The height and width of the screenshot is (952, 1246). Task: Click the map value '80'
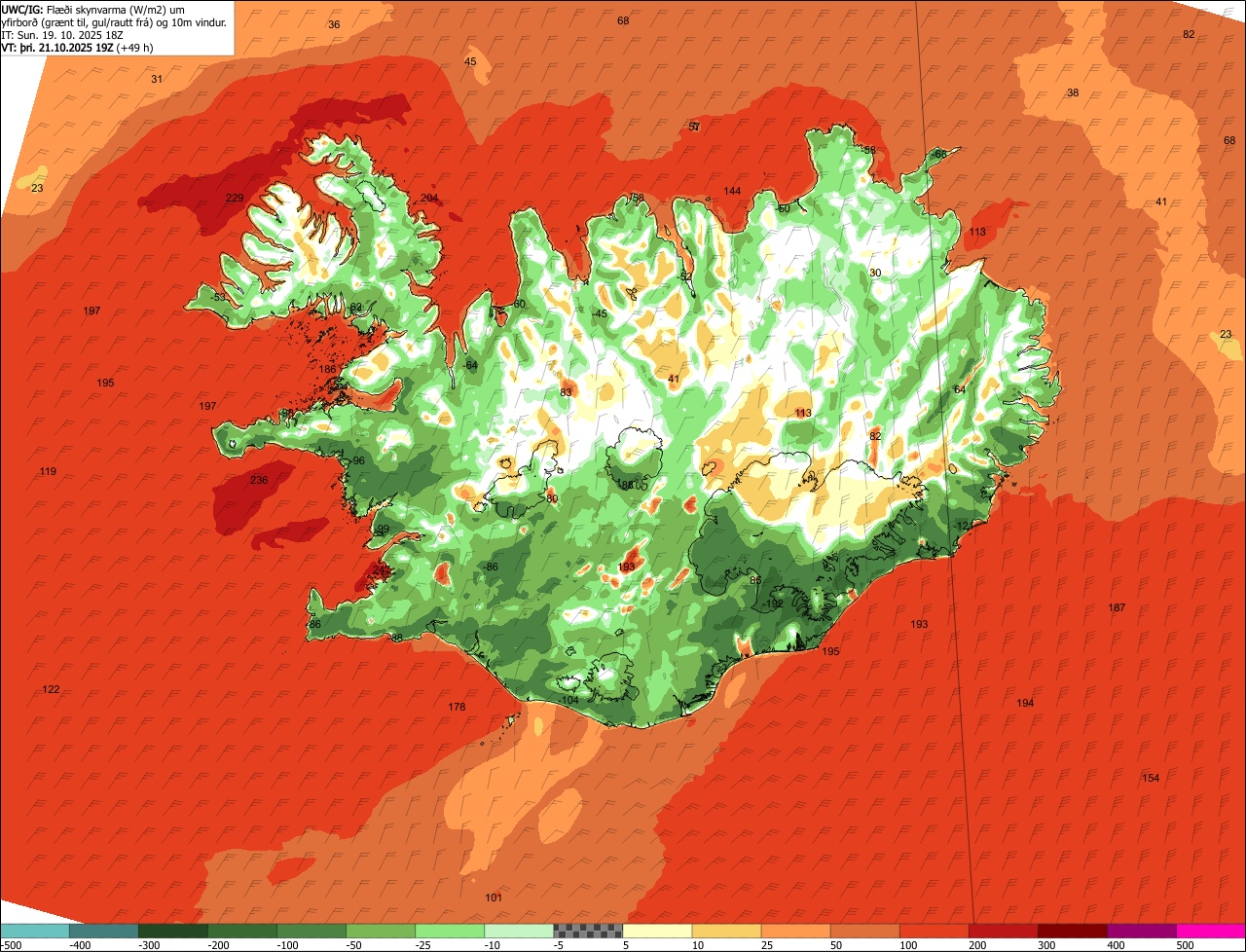(x=552, y=498)
